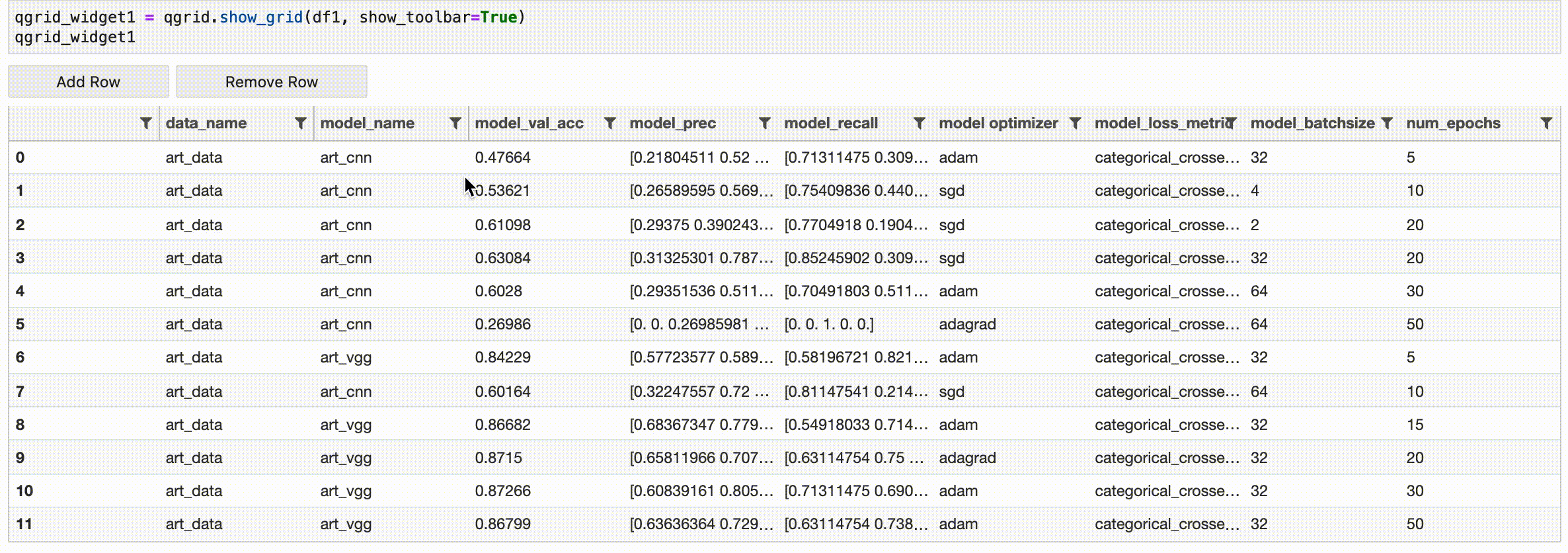The height and width of the screenshot is (553, 1568).
Task: Open filter for model_prec column
Action: 764,123
